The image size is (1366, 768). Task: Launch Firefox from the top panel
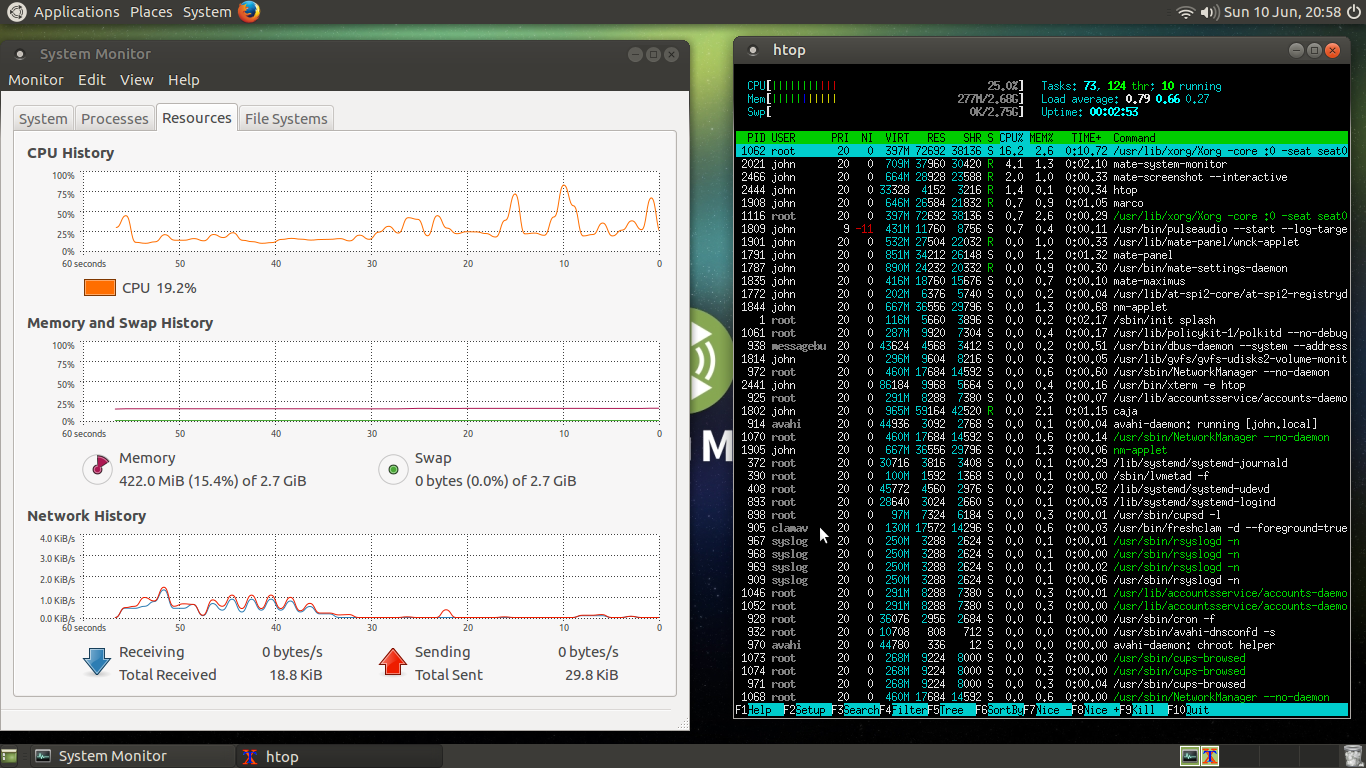tap(249, 12)
